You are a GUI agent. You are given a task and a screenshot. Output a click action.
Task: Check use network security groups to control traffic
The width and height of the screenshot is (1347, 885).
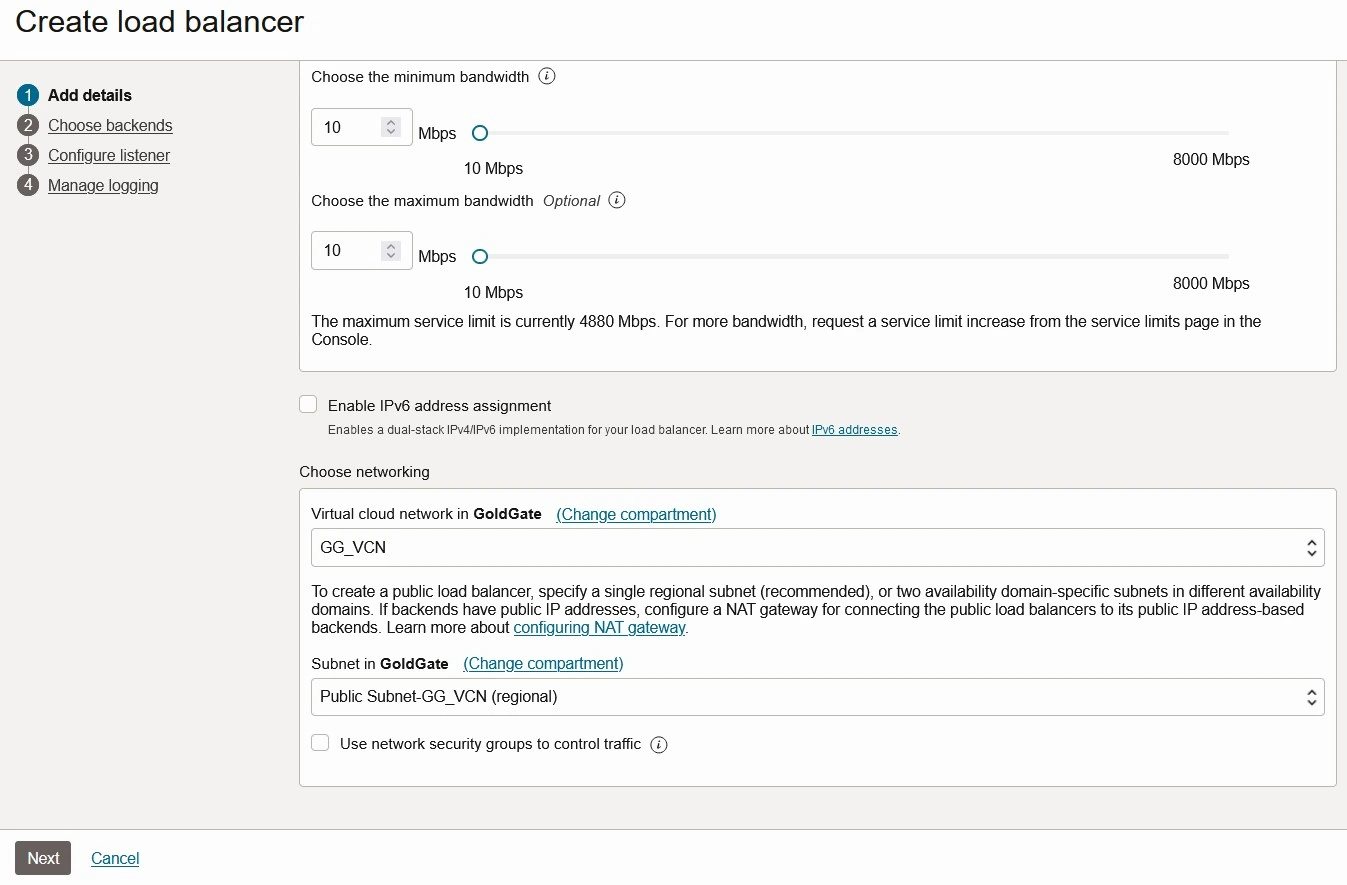320,743
